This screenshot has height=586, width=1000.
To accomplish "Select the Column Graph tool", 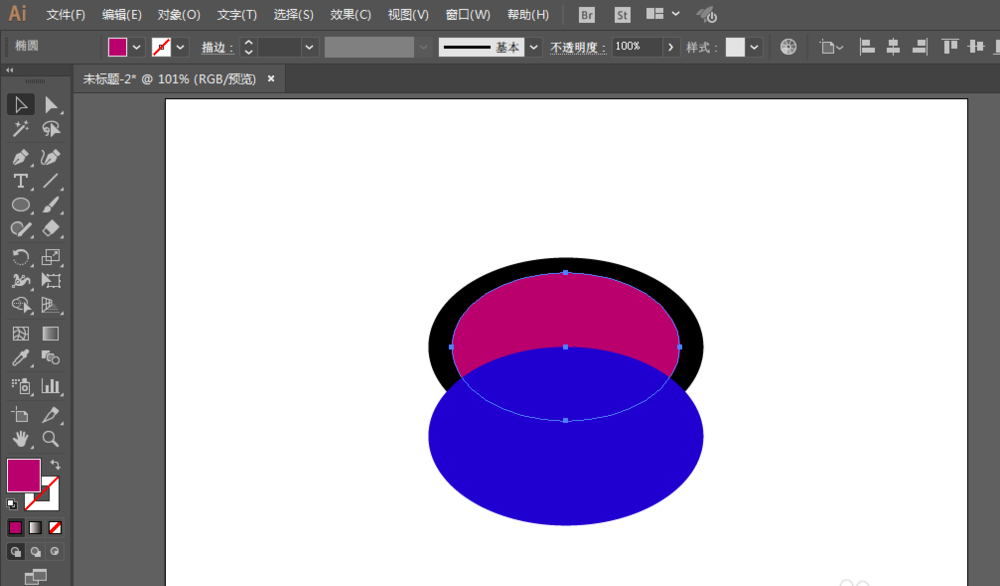I will point(50,386).
